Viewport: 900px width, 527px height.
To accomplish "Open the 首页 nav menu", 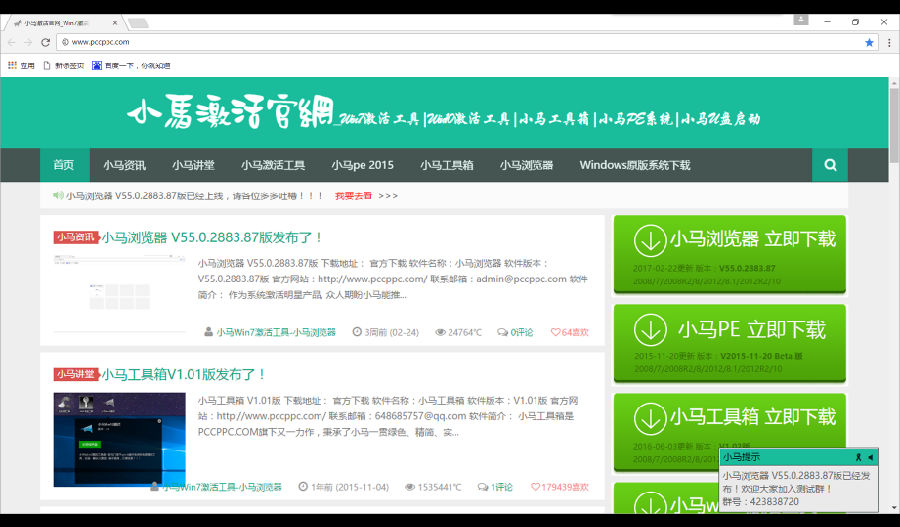I will tap(64, 165).
